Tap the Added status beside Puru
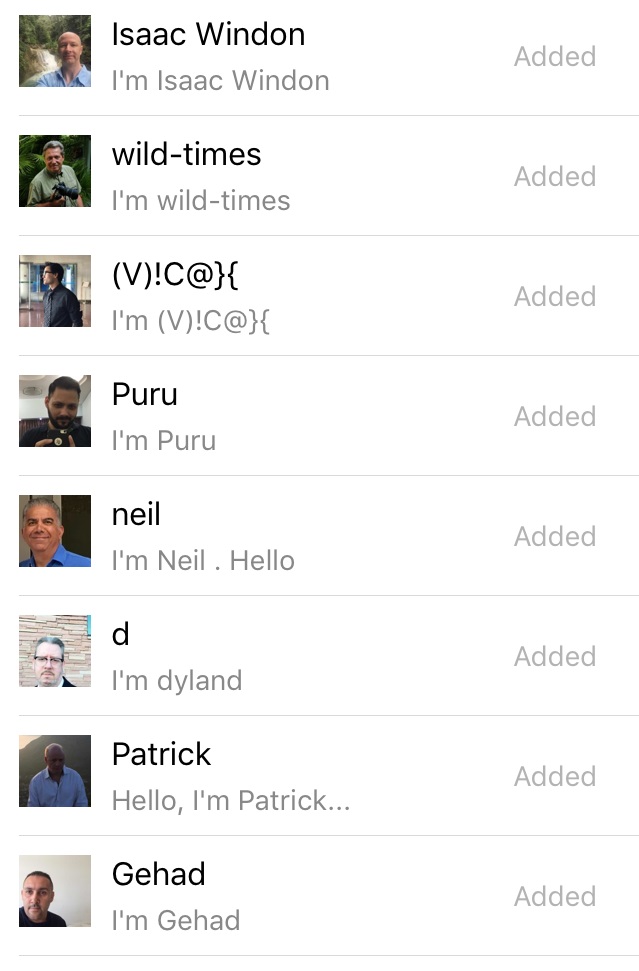The height and width of the screenshot is (971, 639). coord(555,417)
